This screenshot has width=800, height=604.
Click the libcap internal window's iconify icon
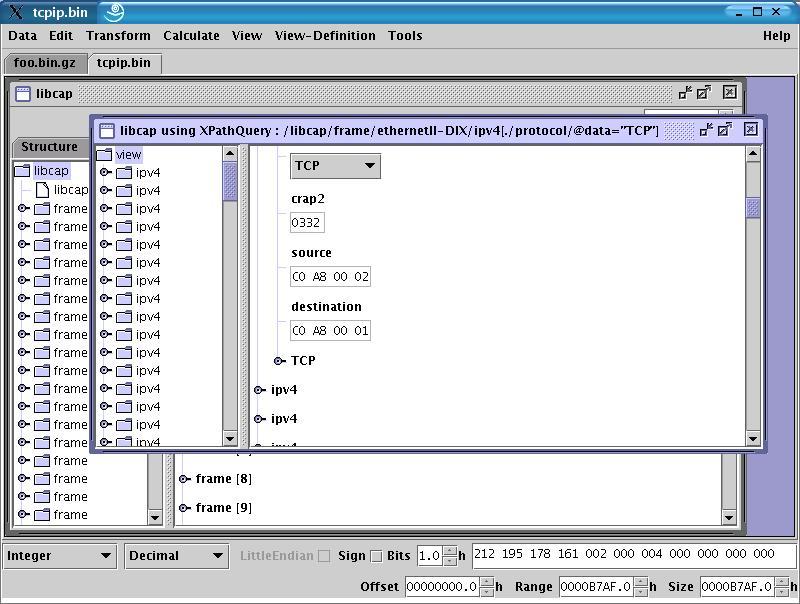pos(685,92)
